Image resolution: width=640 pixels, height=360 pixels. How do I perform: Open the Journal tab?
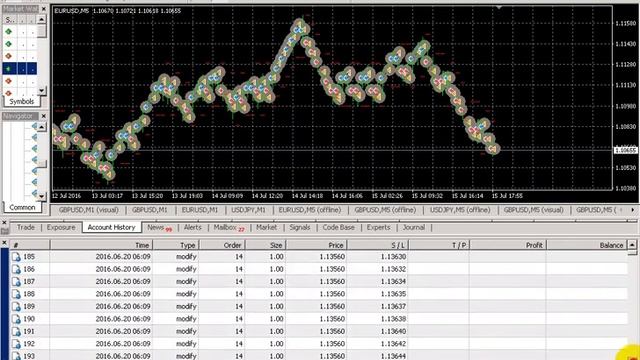[x=414, y=227]
